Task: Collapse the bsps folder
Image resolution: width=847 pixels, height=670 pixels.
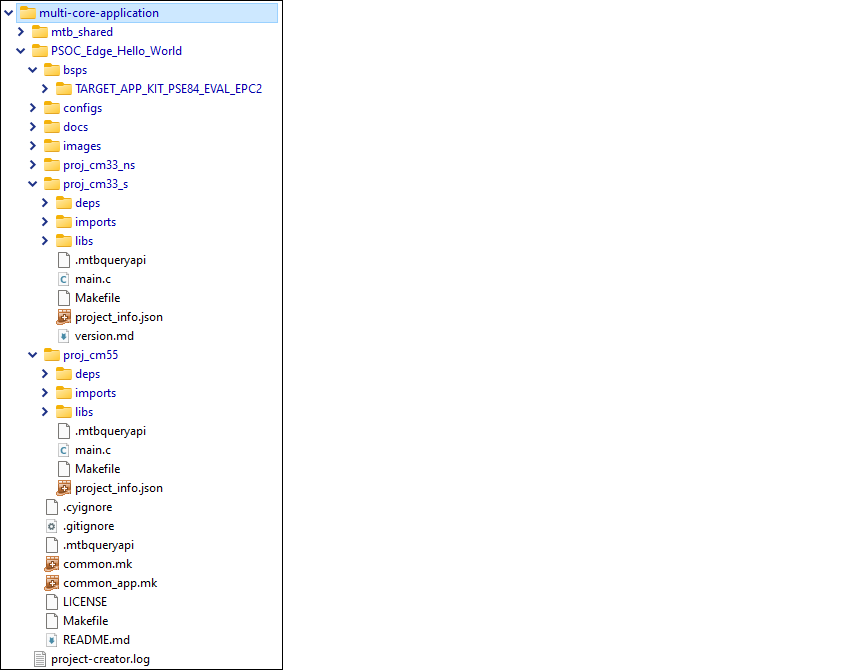Action: [33, 70]
